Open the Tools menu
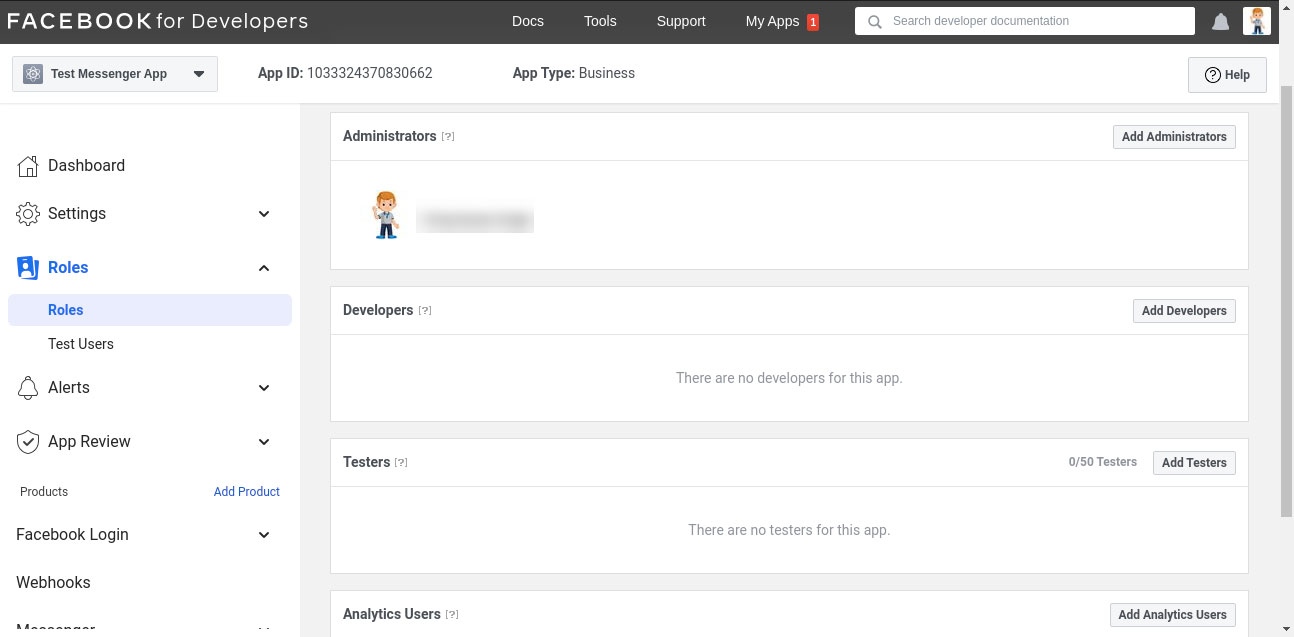1294x637 pixels. [600, 21]
